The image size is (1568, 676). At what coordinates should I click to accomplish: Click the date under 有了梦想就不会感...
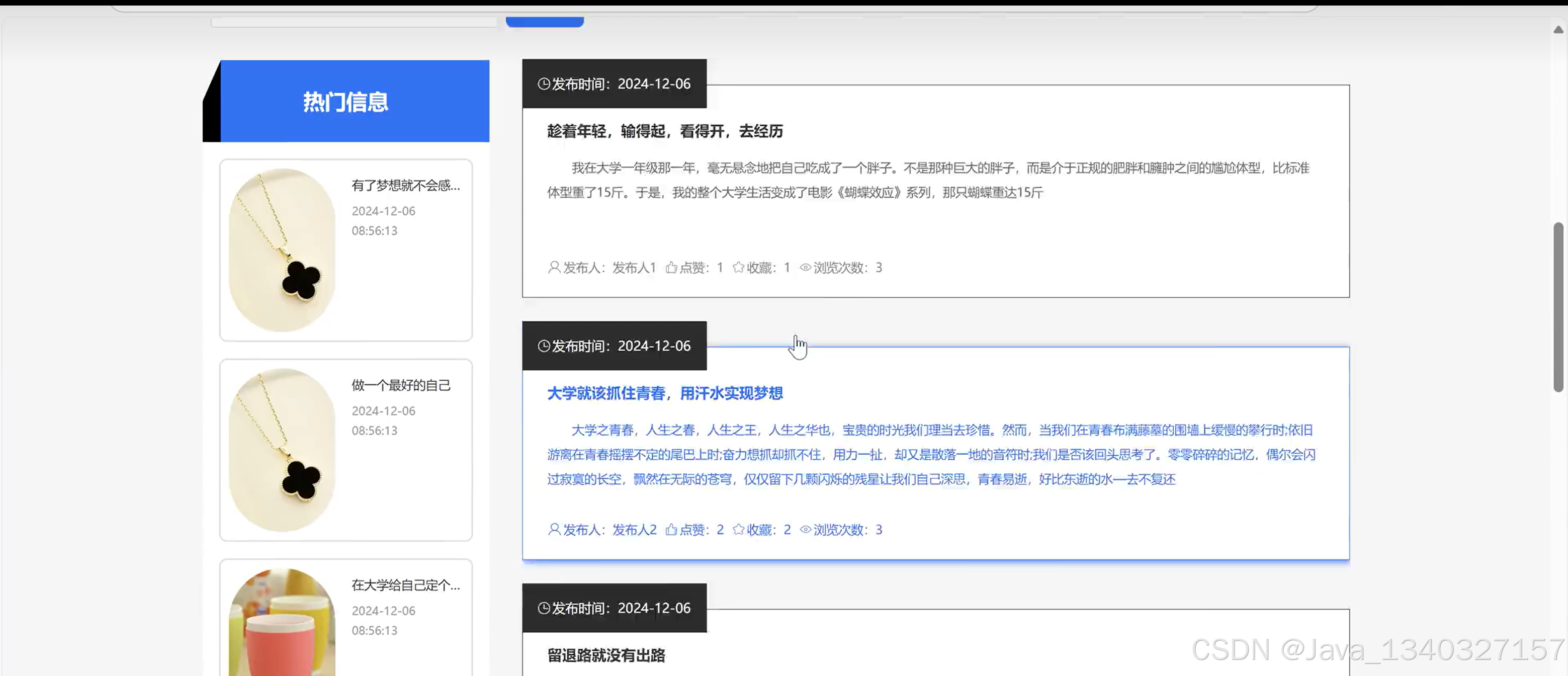point(384,220)
